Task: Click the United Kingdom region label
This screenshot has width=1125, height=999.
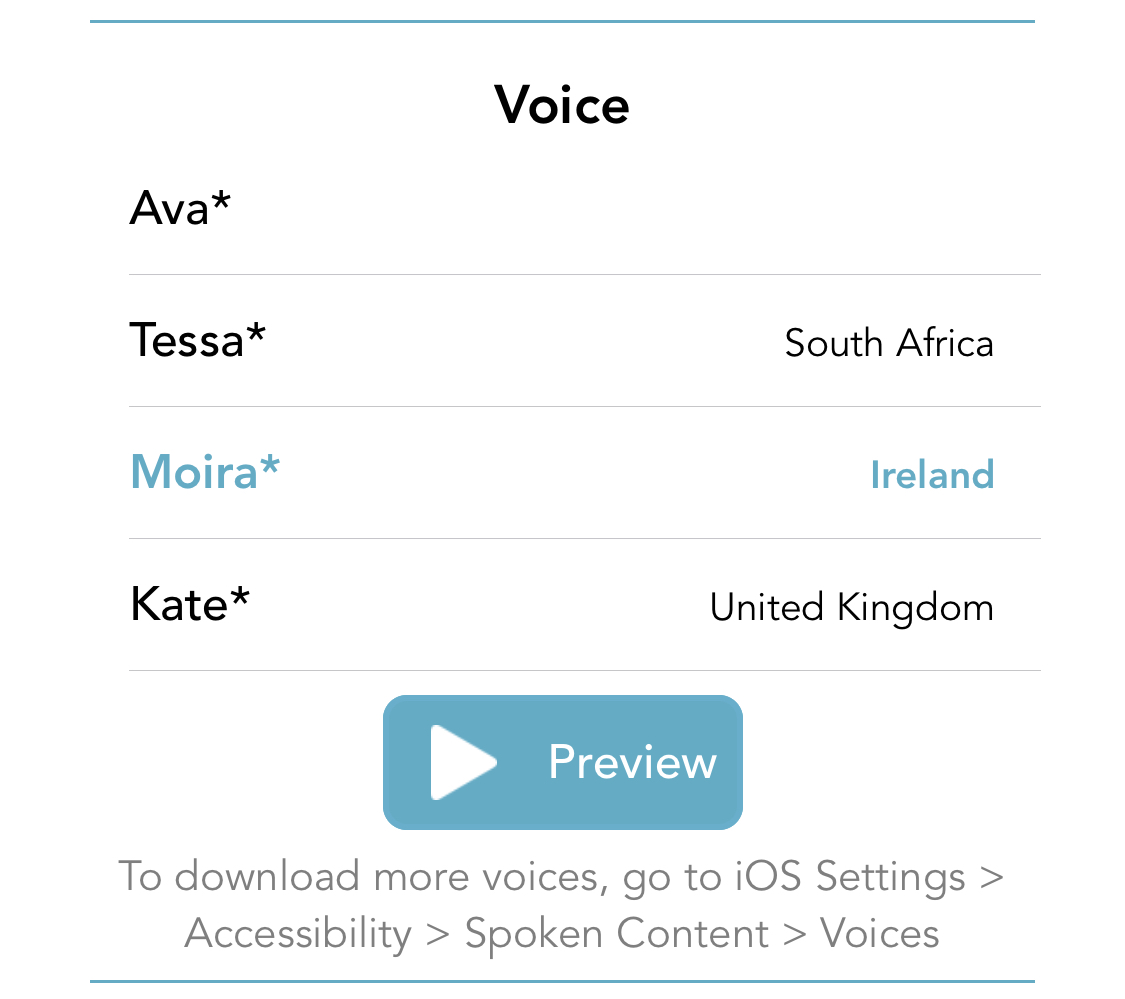Action: pos(851,607)
